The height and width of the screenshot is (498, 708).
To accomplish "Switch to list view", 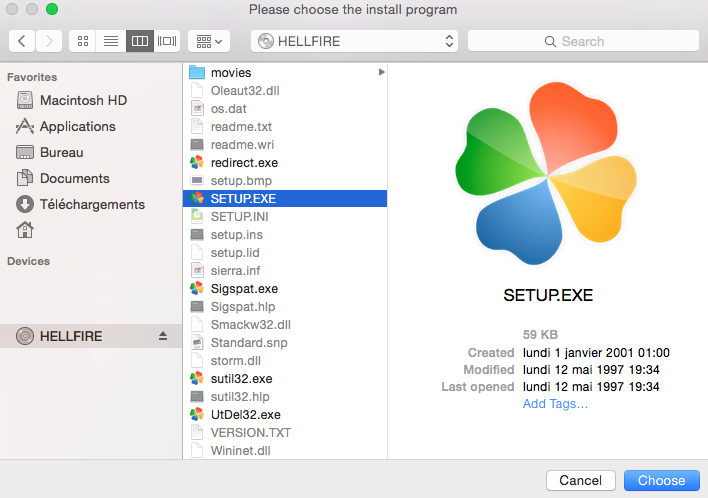I will [111, 42].
